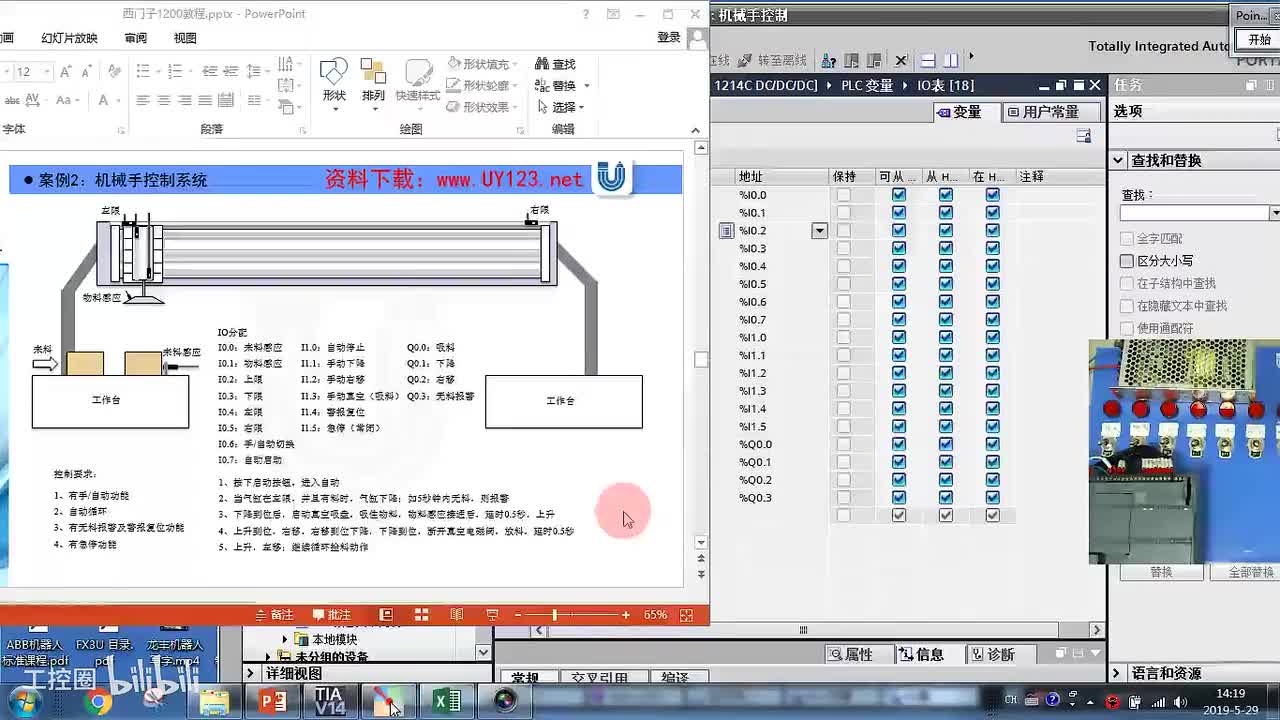Adjust the PowerPoint zoom slider
The width and height of the screenshot is (1280, 720).
554,615
